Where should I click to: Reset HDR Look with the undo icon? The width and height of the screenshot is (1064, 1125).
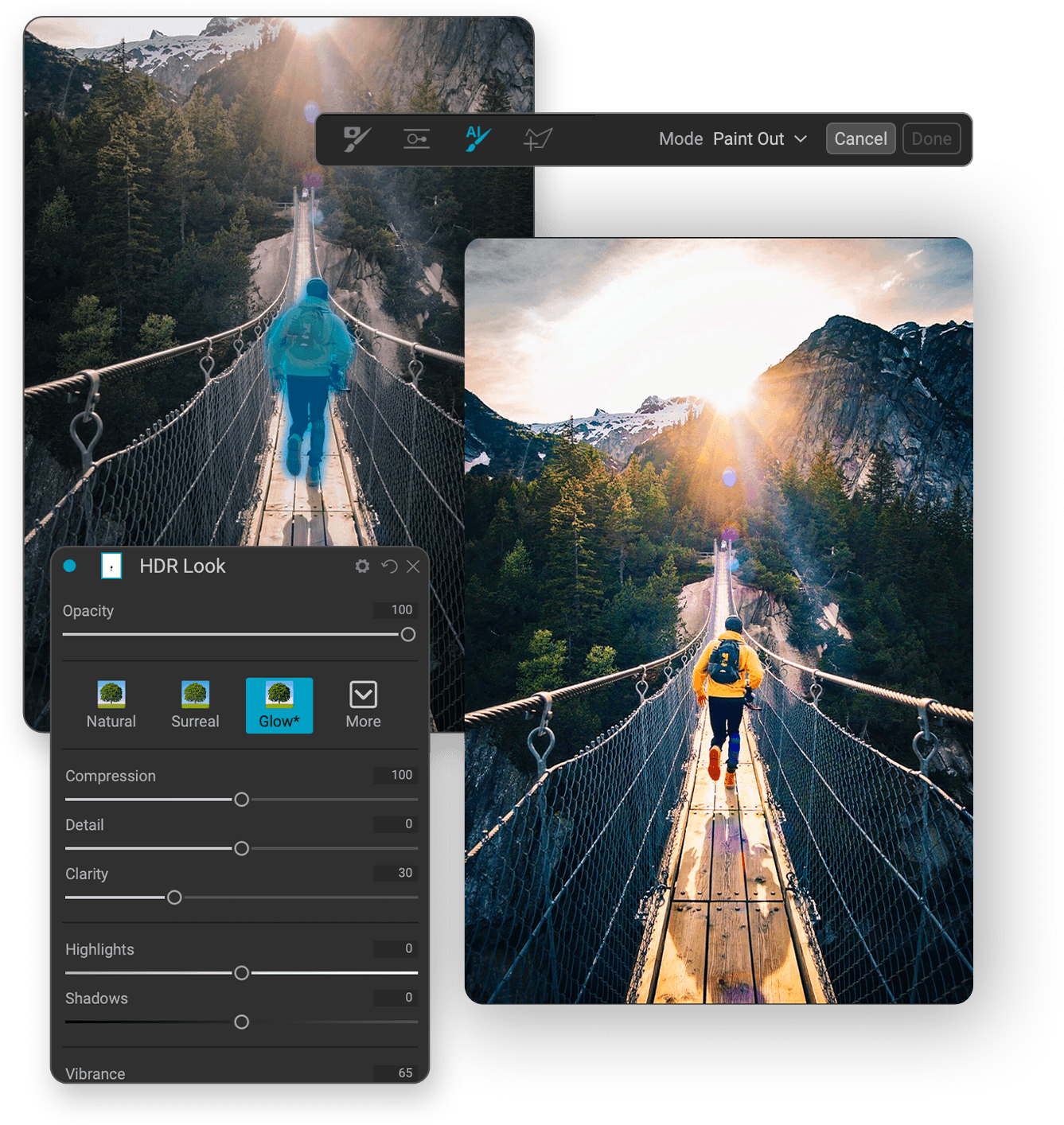(389, 566)
